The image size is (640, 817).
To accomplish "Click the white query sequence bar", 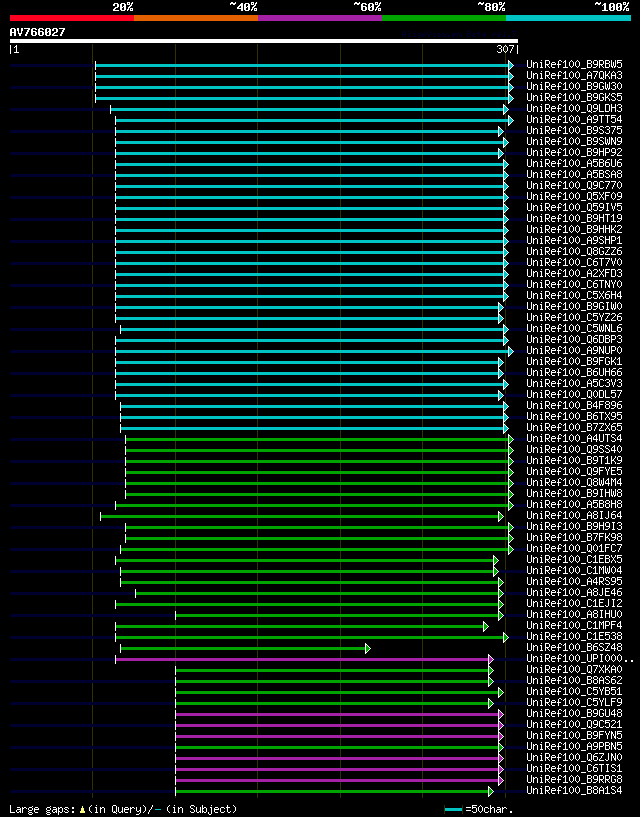I will pyautogui.click(x=264, y=41).
